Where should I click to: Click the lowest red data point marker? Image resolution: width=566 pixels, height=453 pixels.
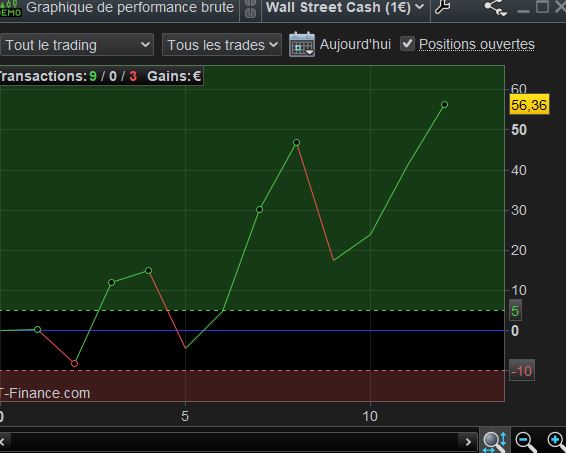74,363
